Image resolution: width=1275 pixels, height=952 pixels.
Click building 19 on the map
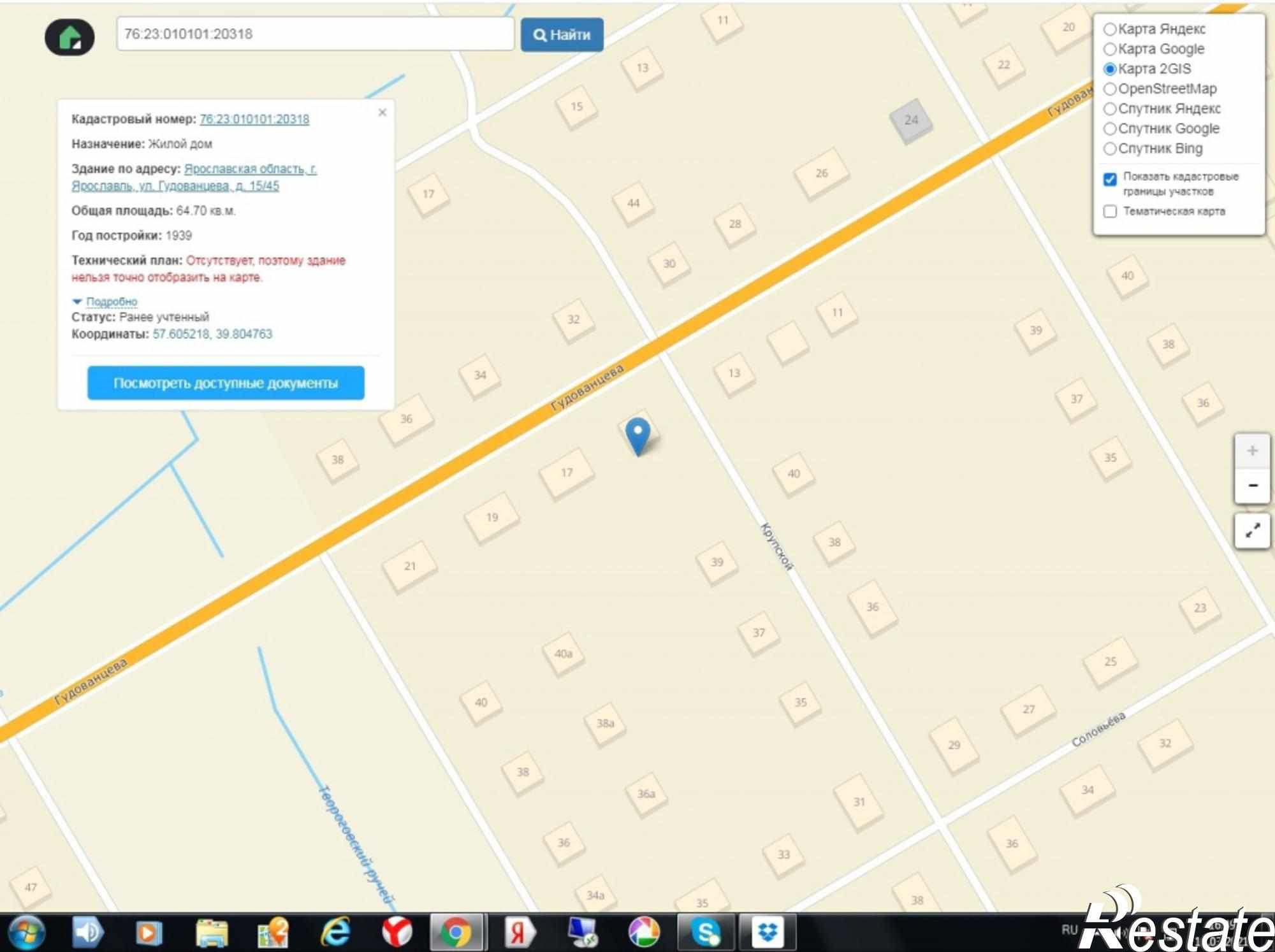[x=492, y=517]
